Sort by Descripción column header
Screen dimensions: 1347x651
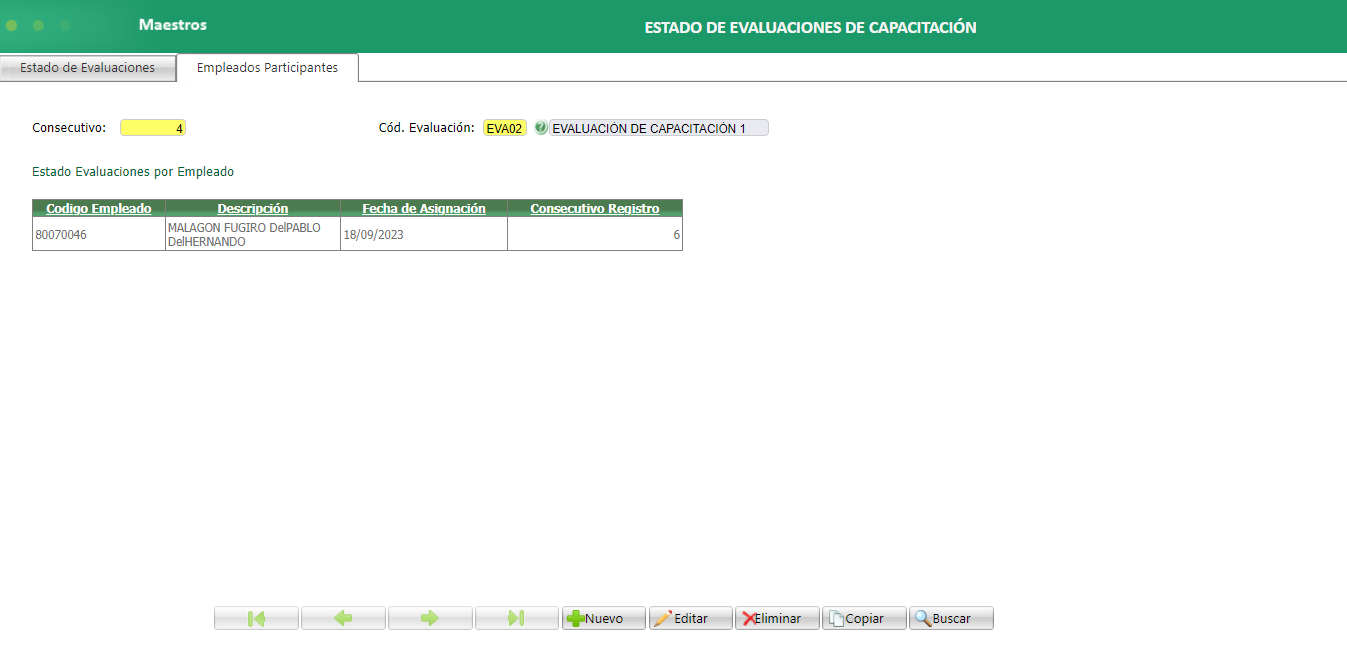pyautogui.click(x=253, y=208)
